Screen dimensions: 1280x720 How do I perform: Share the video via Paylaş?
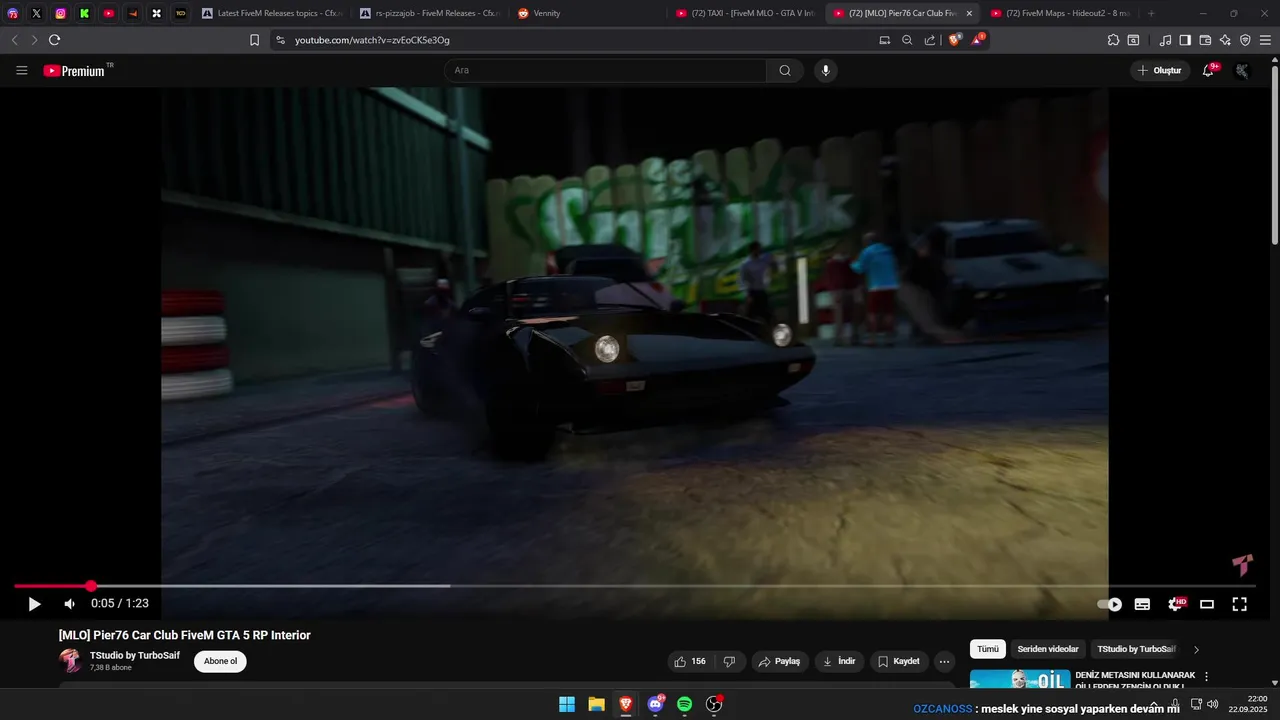click(x=780, y=662)
